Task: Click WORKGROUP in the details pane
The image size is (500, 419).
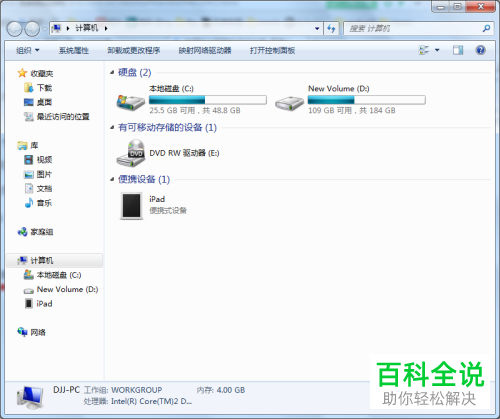Action: 137,390
